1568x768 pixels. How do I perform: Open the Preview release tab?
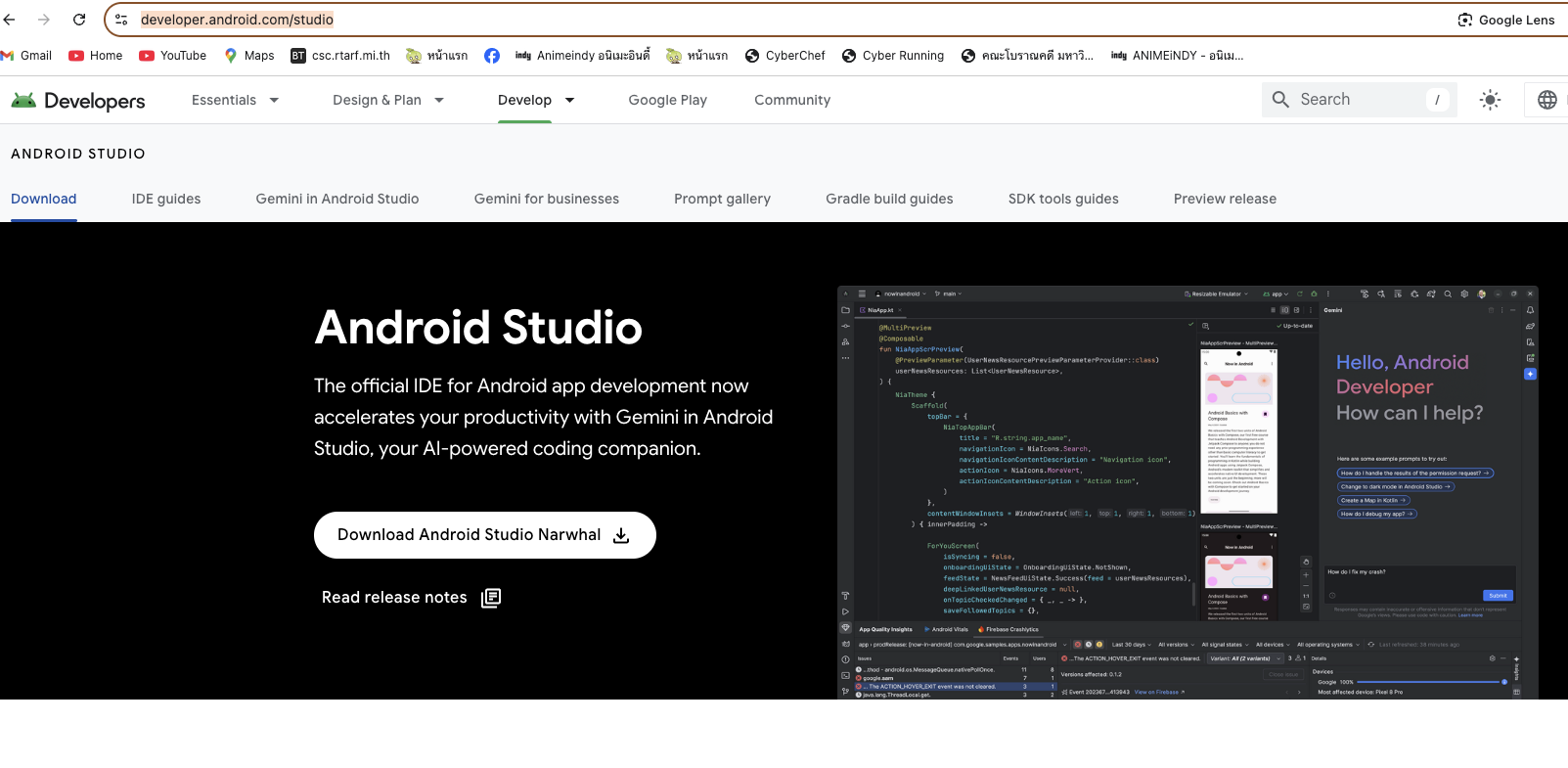tap(1225, 199)
